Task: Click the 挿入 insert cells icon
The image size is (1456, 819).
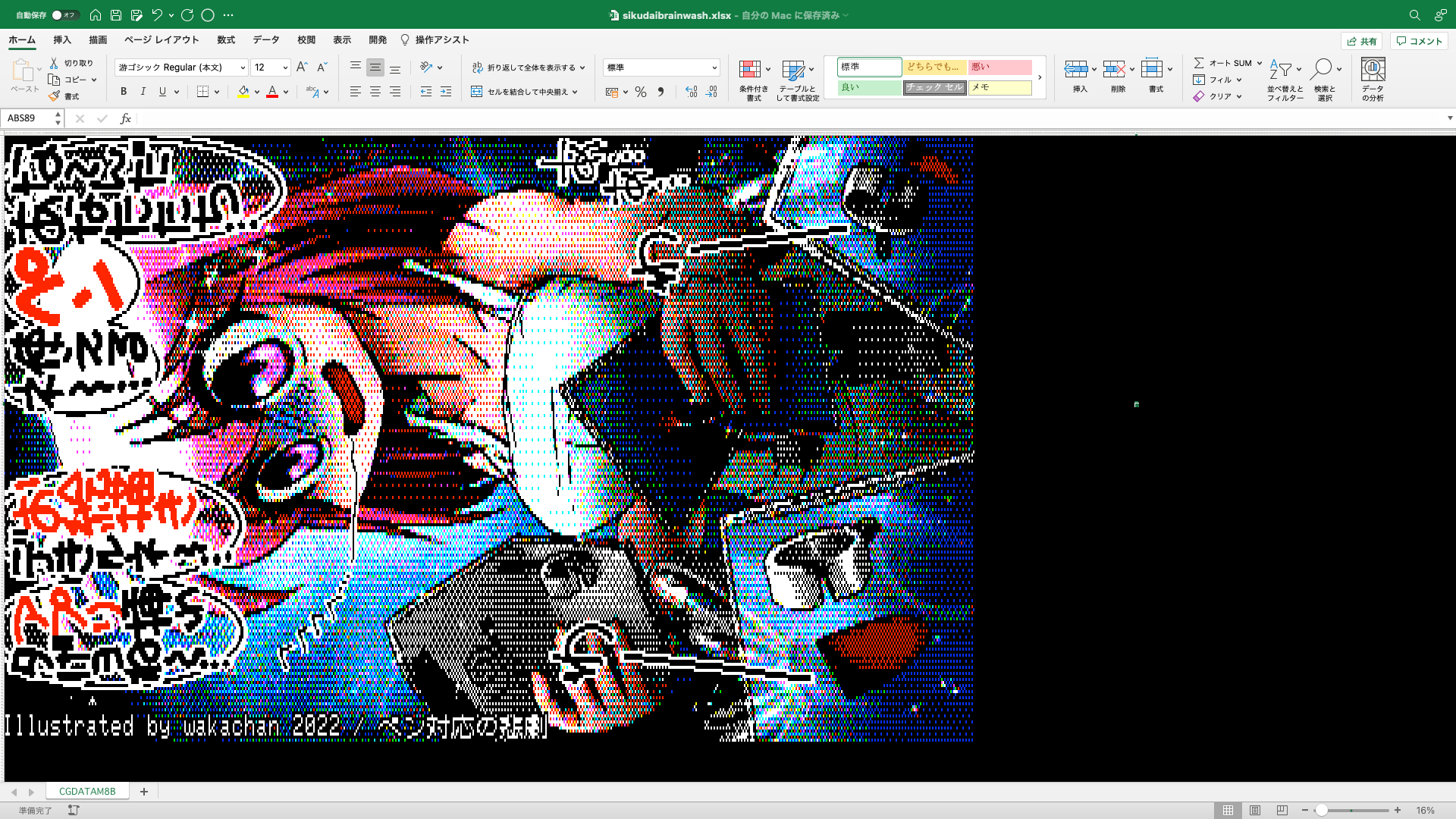Action: coord(1076,69)
